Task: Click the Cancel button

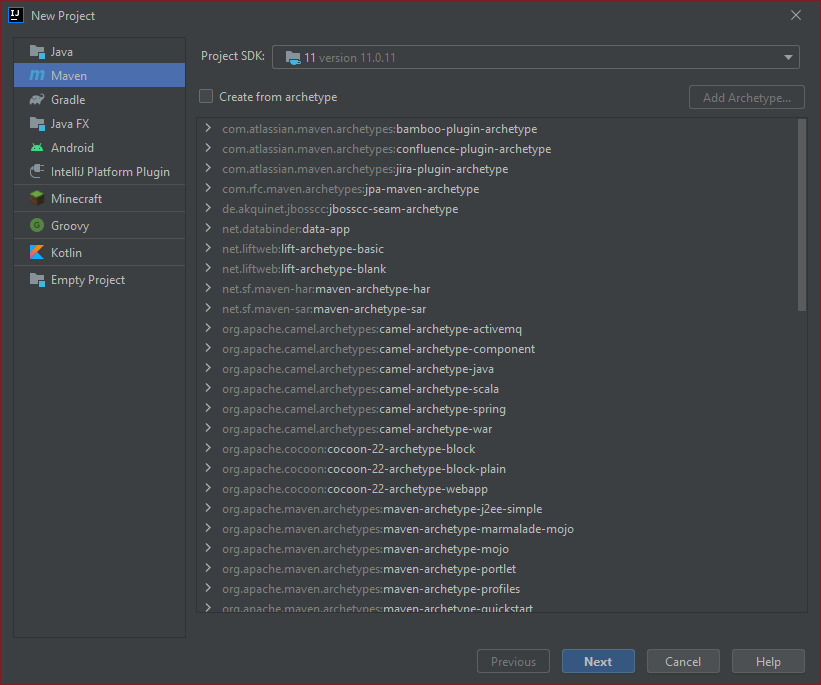Action: click(683, 661)
